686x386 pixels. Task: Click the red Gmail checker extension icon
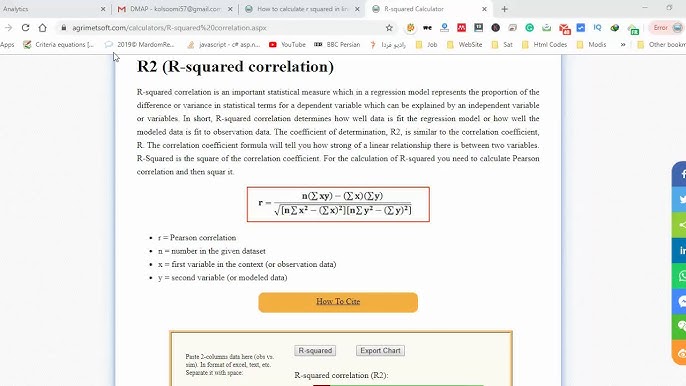(x=564, y=28)
